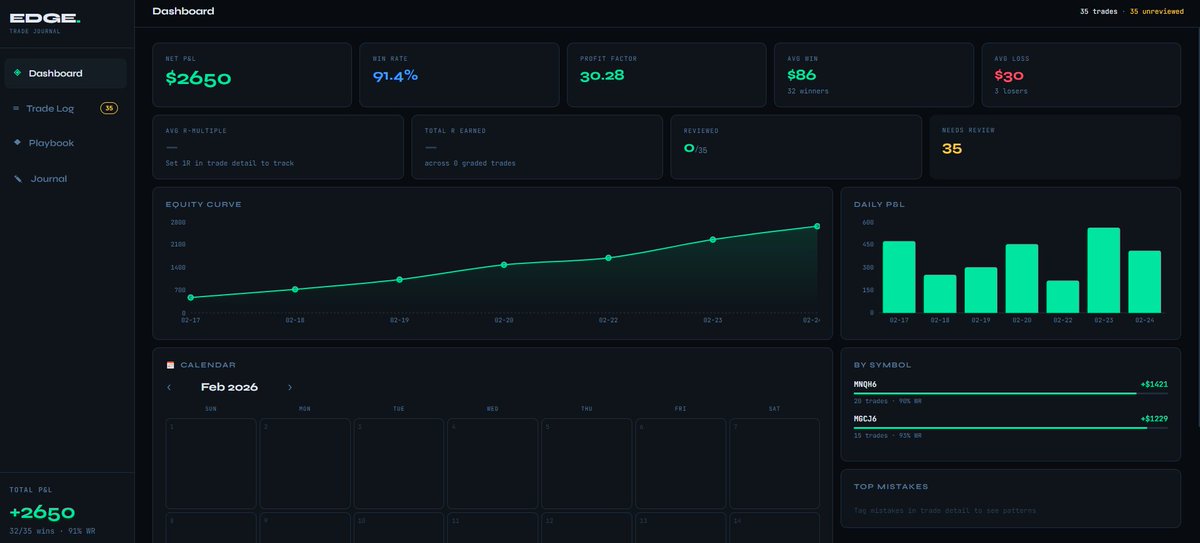Viewport: 1200px width, 543px height.
Task: Select the 02-22 point on equity curve
Action: (608, 258)
